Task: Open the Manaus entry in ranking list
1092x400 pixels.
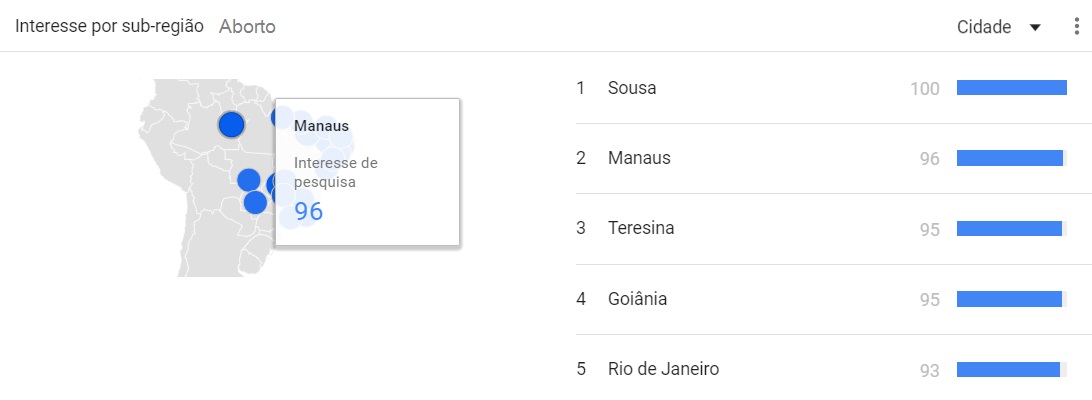Action: coord(639,158)
